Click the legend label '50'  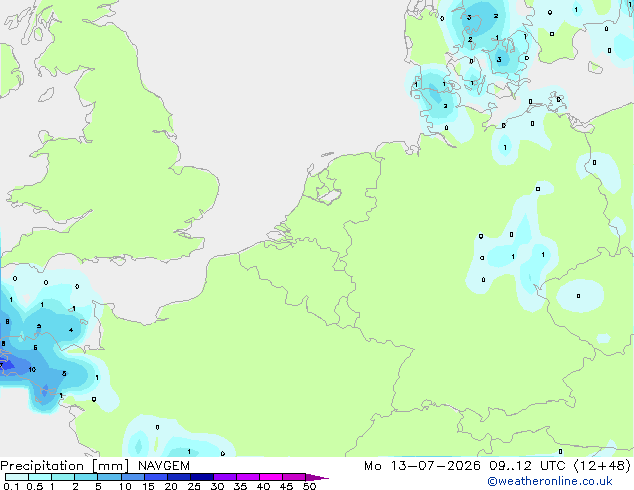click(x=310, y=486)
